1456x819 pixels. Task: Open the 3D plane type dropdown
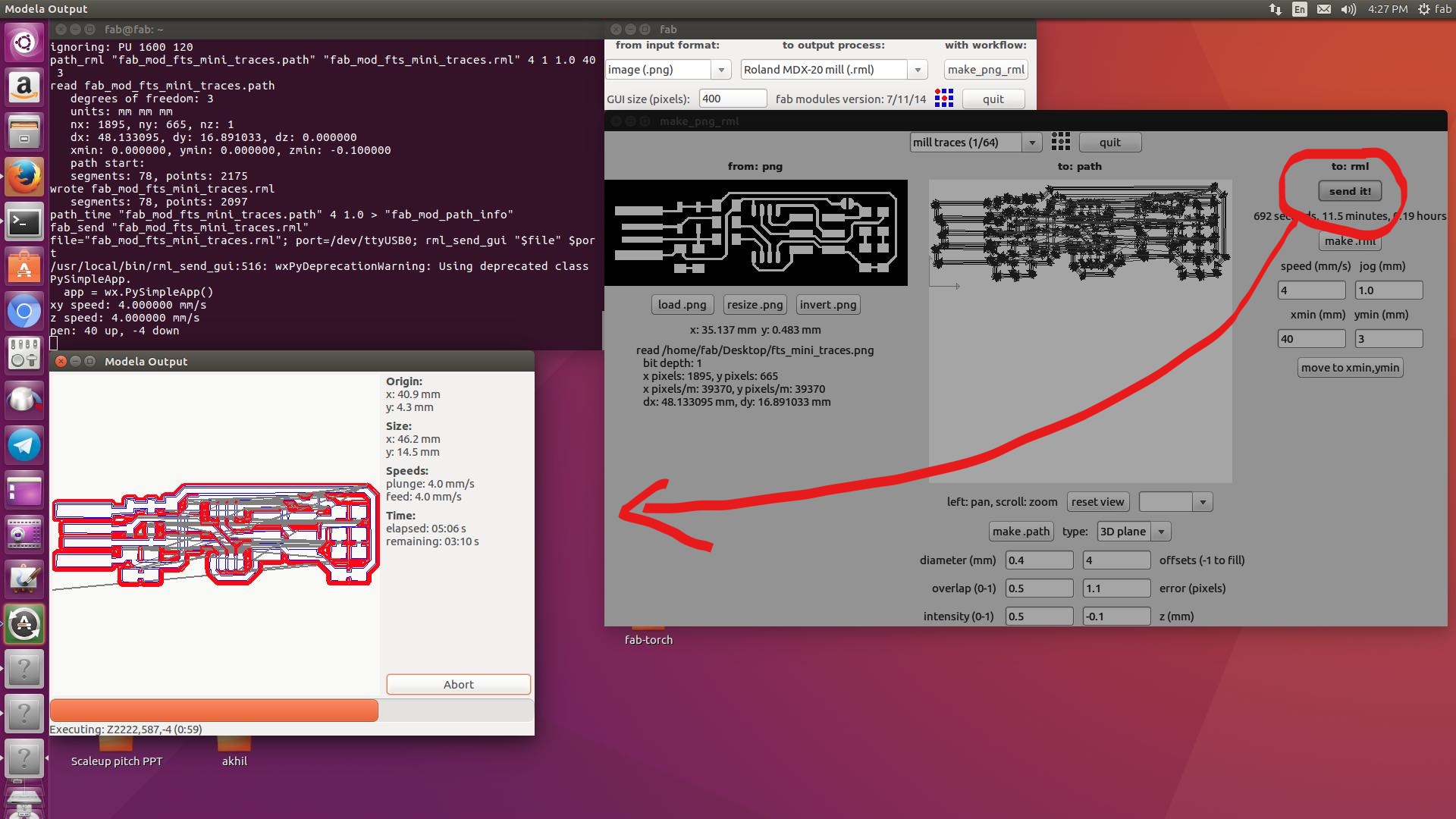pos(1160,532)
